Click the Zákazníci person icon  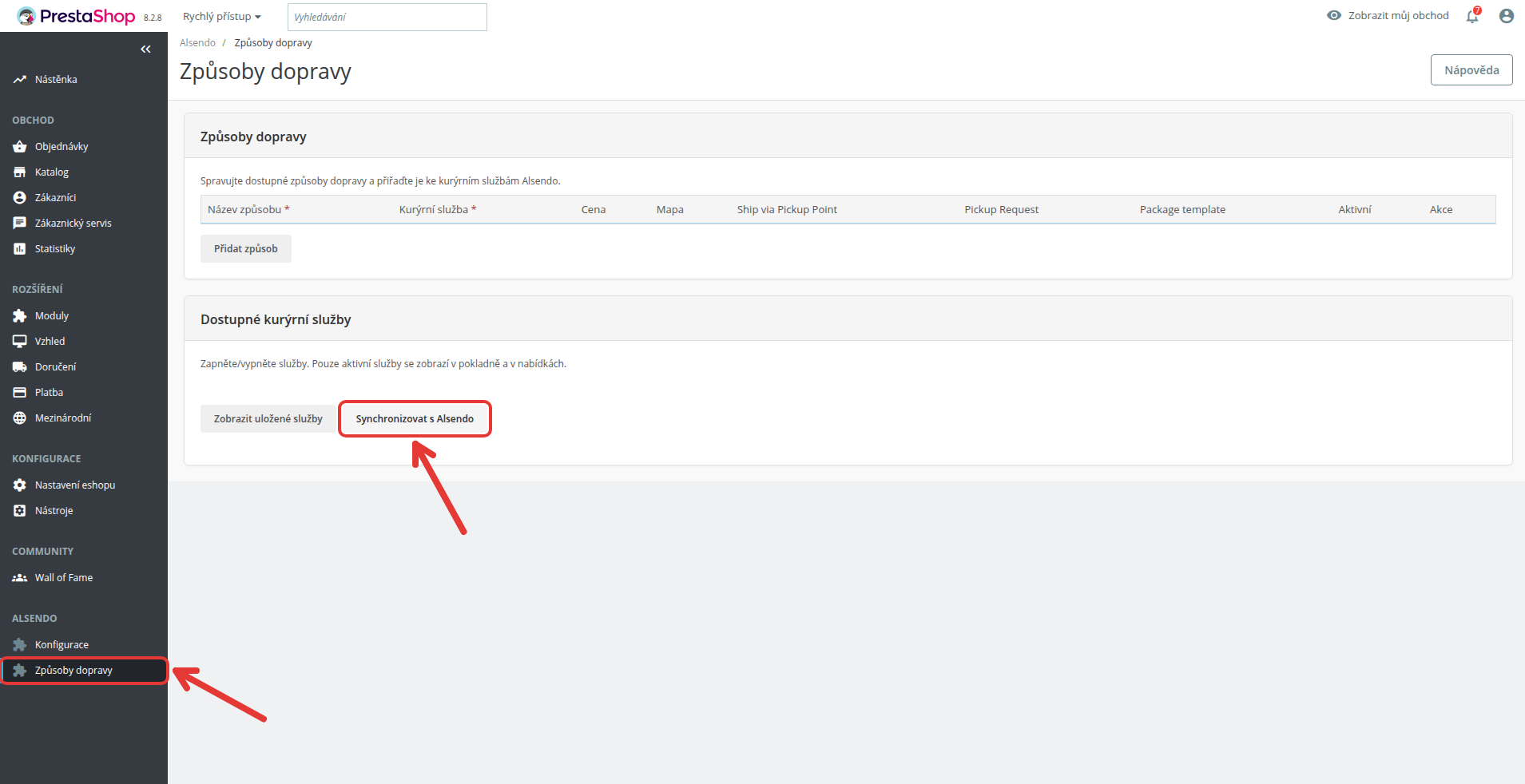coord(20,198)
